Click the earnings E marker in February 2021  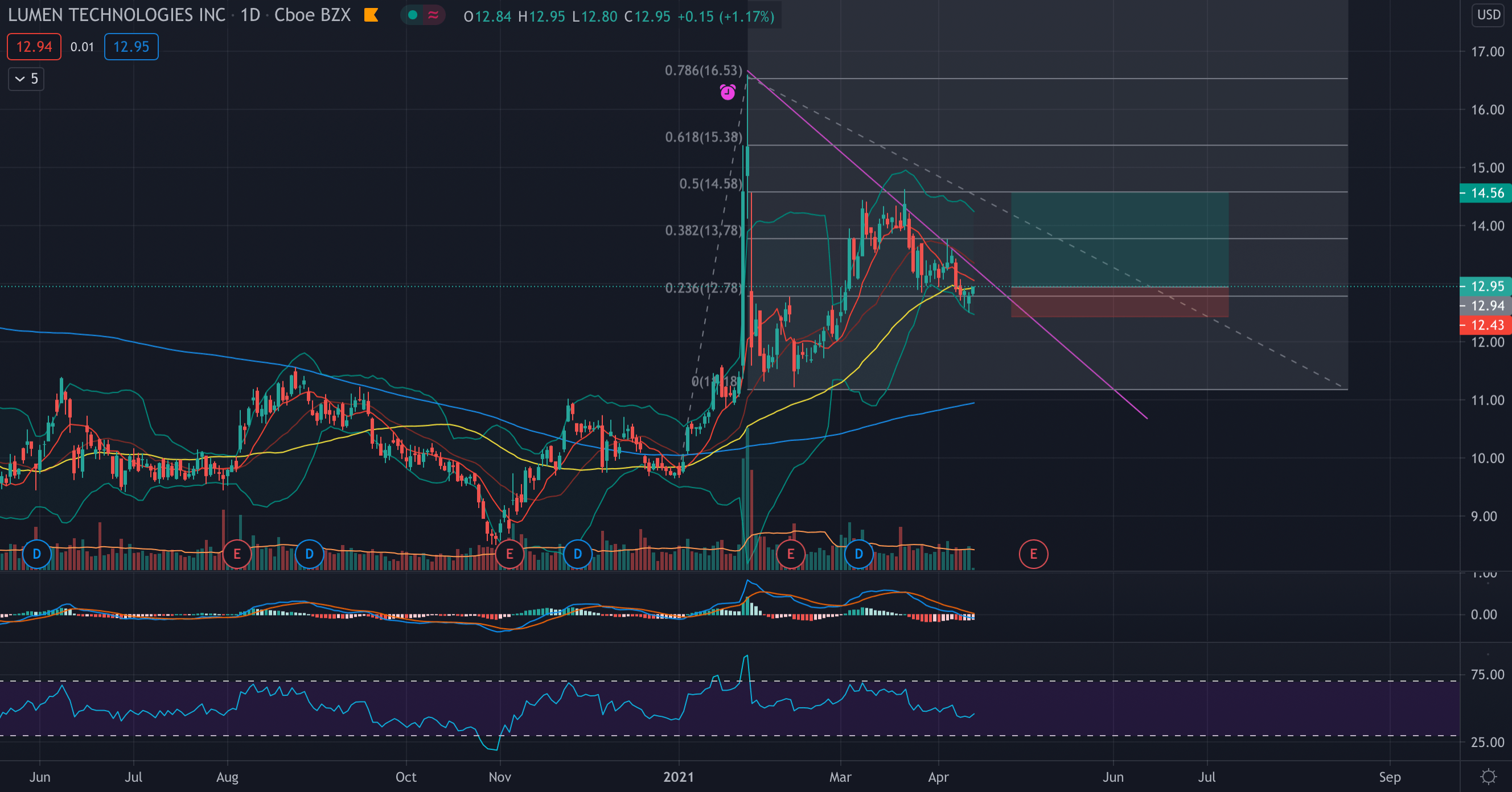tap(791, 554)
